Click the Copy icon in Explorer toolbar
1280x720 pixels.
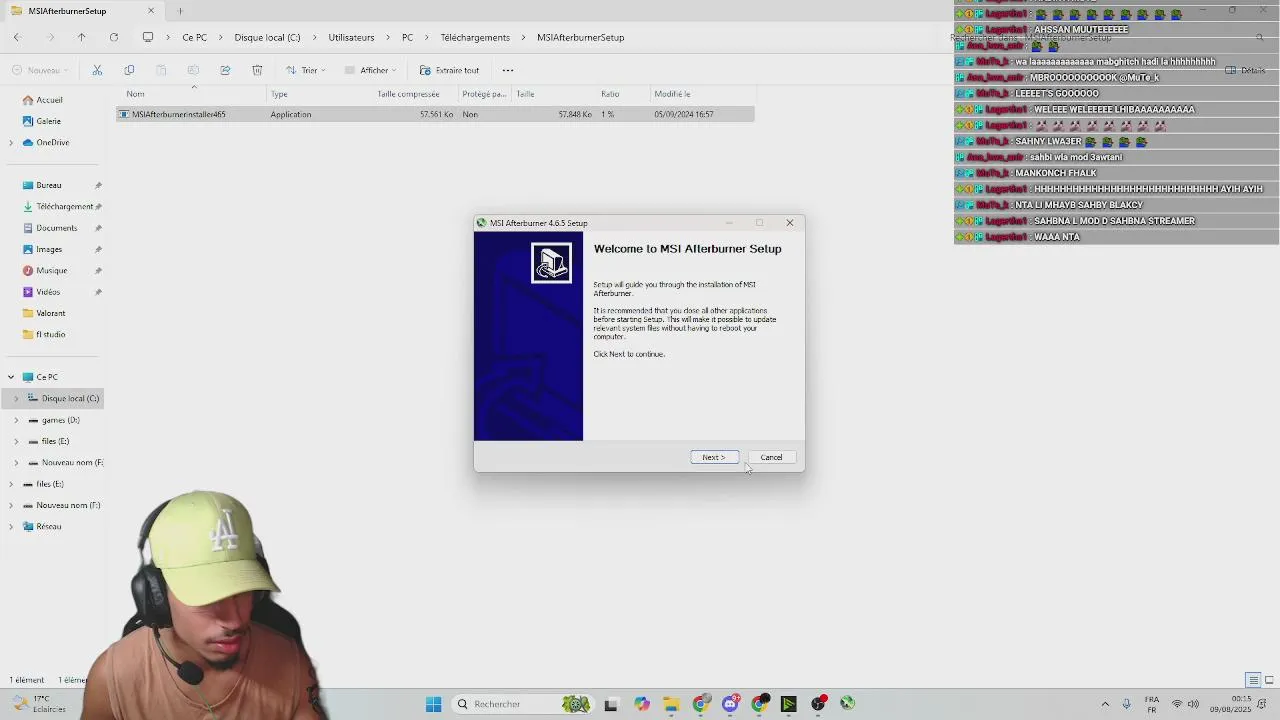click(x=129, y=70)
